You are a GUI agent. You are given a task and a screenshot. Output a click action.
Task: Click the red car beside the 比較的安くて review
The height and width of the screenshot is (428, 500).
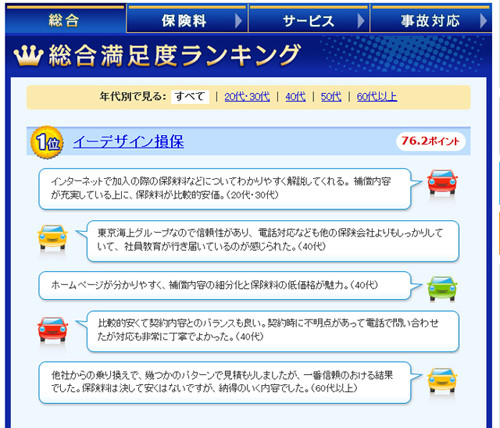(x=52, y=329)
